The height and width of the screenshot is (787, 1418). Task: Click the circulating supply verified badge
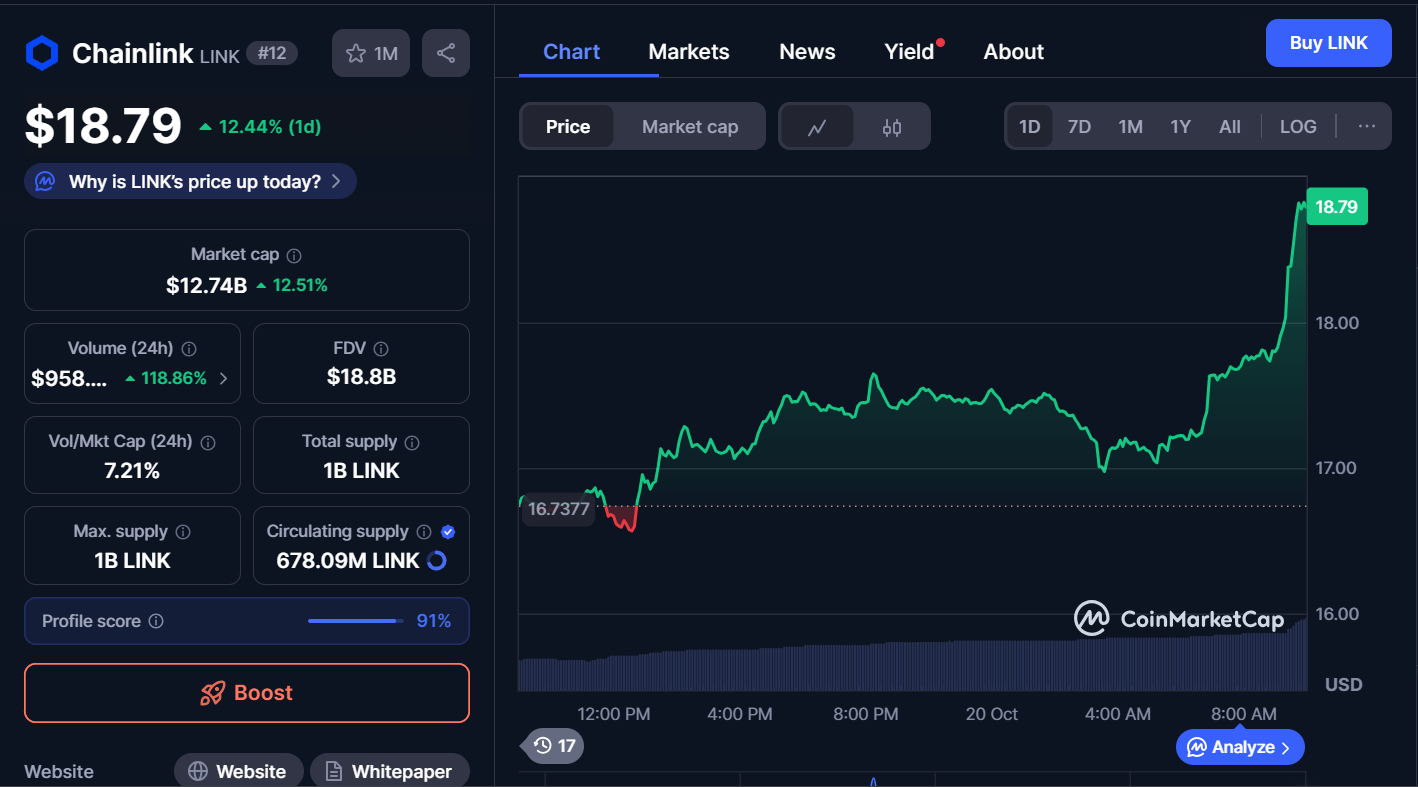click(448, 531)
